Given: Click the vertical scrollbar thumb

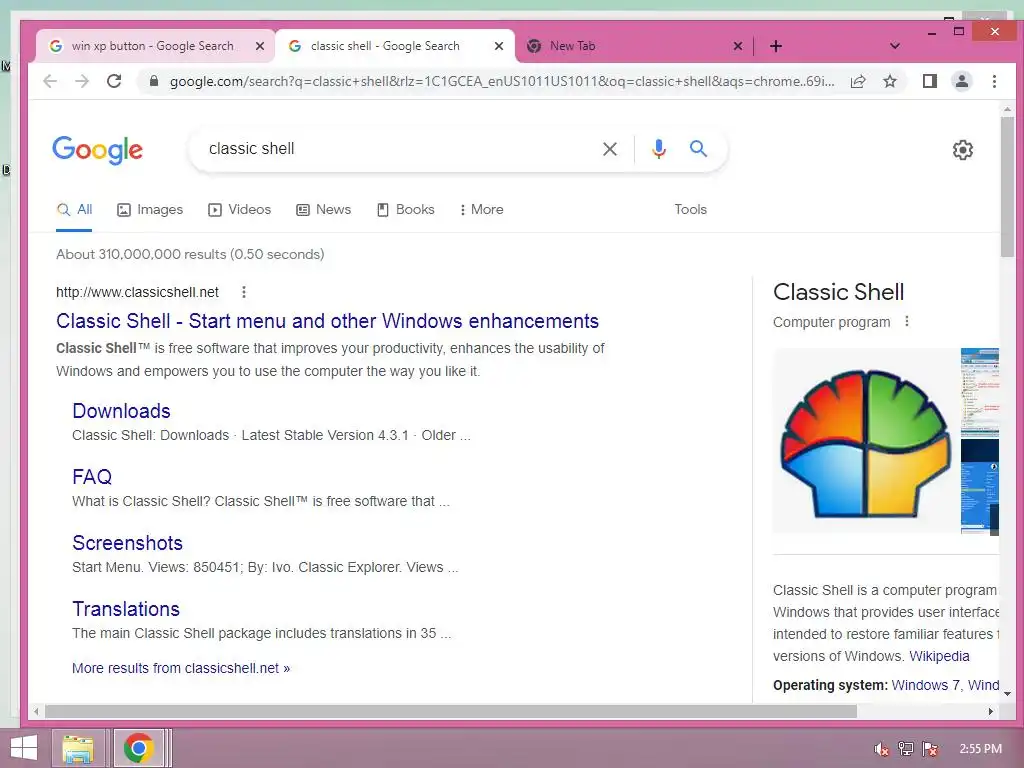Looking at the screenshot, I should click(1007, 186).
